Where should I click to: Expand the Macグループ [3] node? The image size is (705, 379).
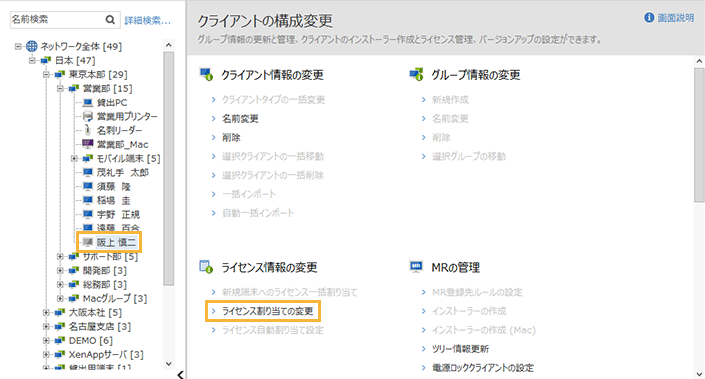click(60, 298)
